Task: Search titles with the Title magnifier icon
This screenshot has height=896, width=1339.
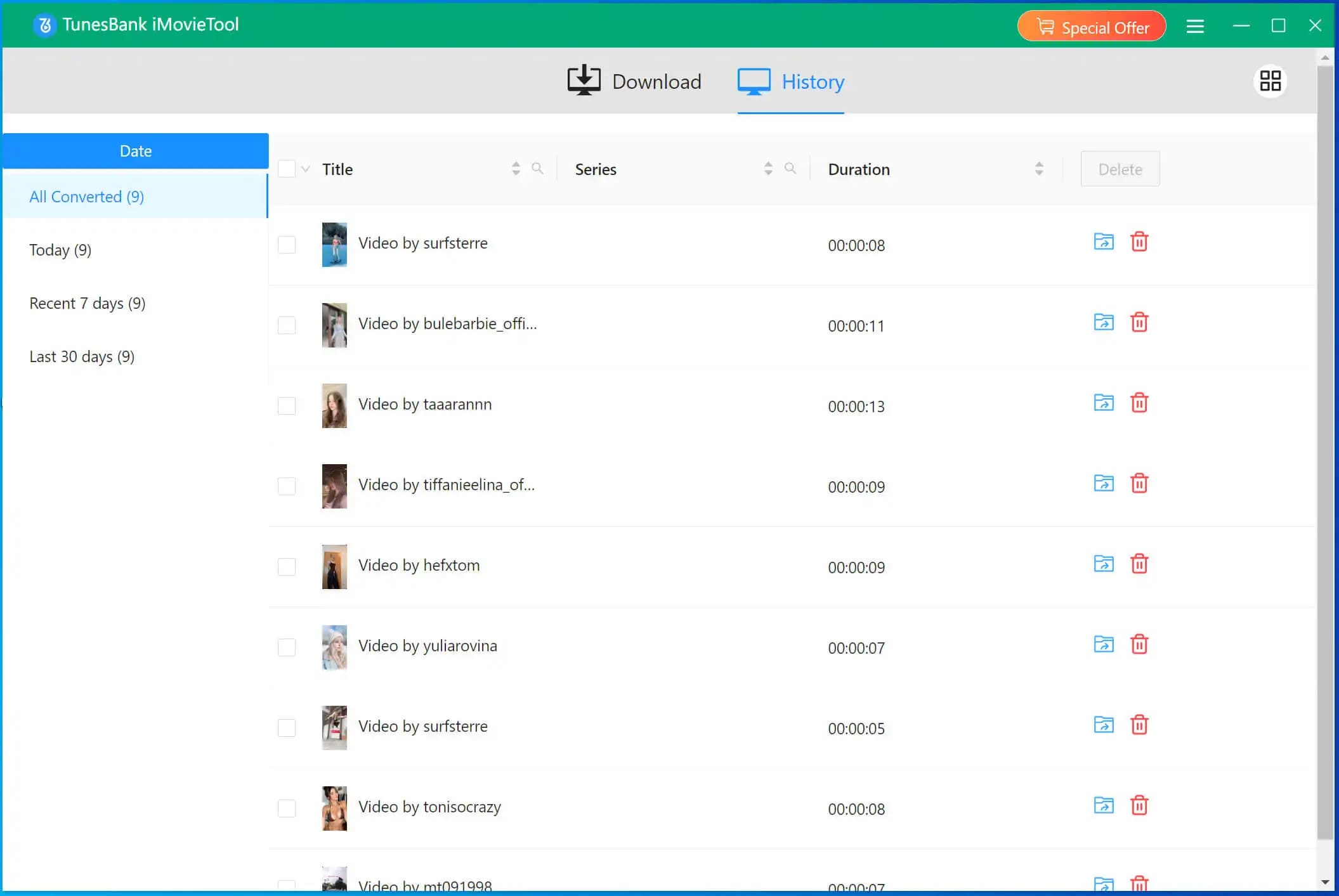Action: coord(537,169)
